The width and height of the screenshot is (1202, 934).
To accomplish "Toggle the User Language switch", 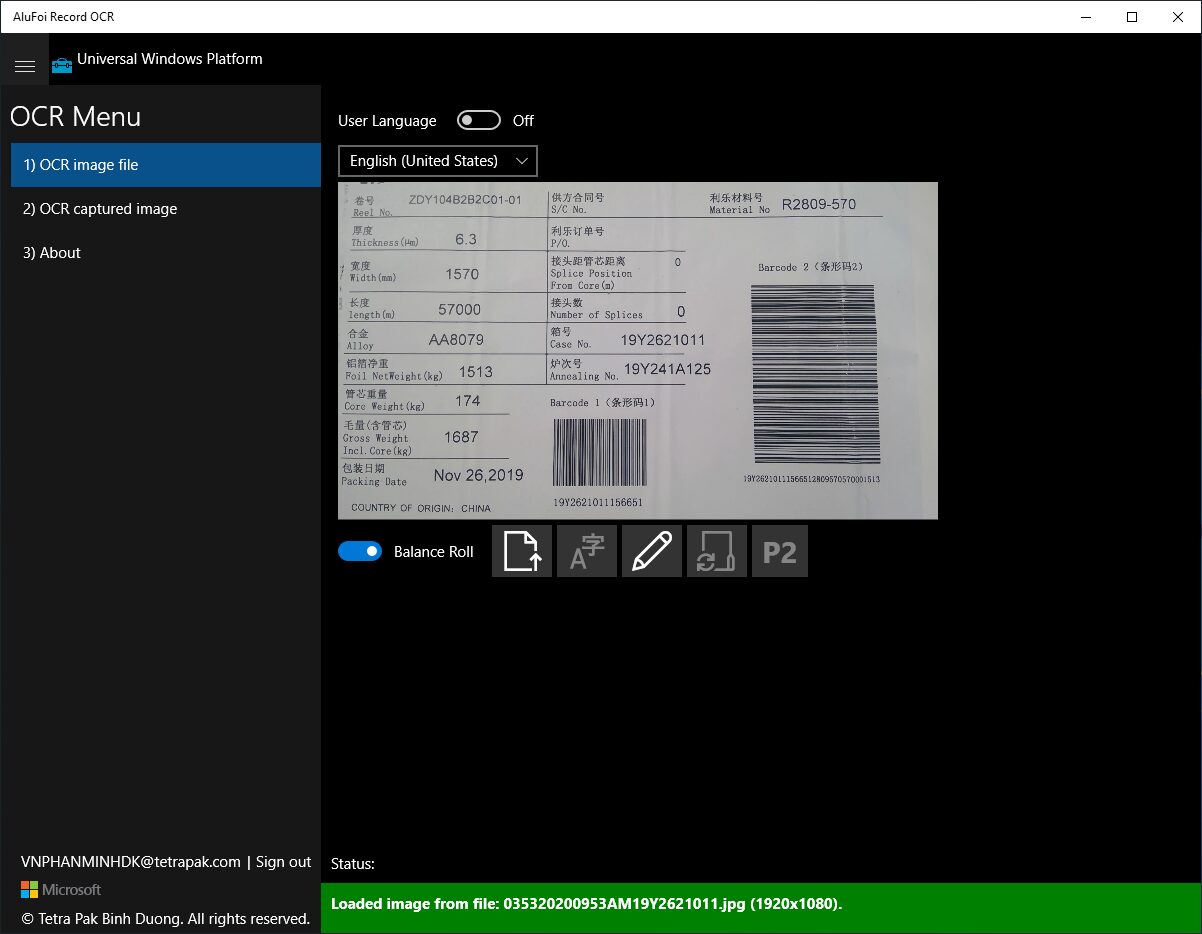I will pyautogui.click(x=478, y=120).
